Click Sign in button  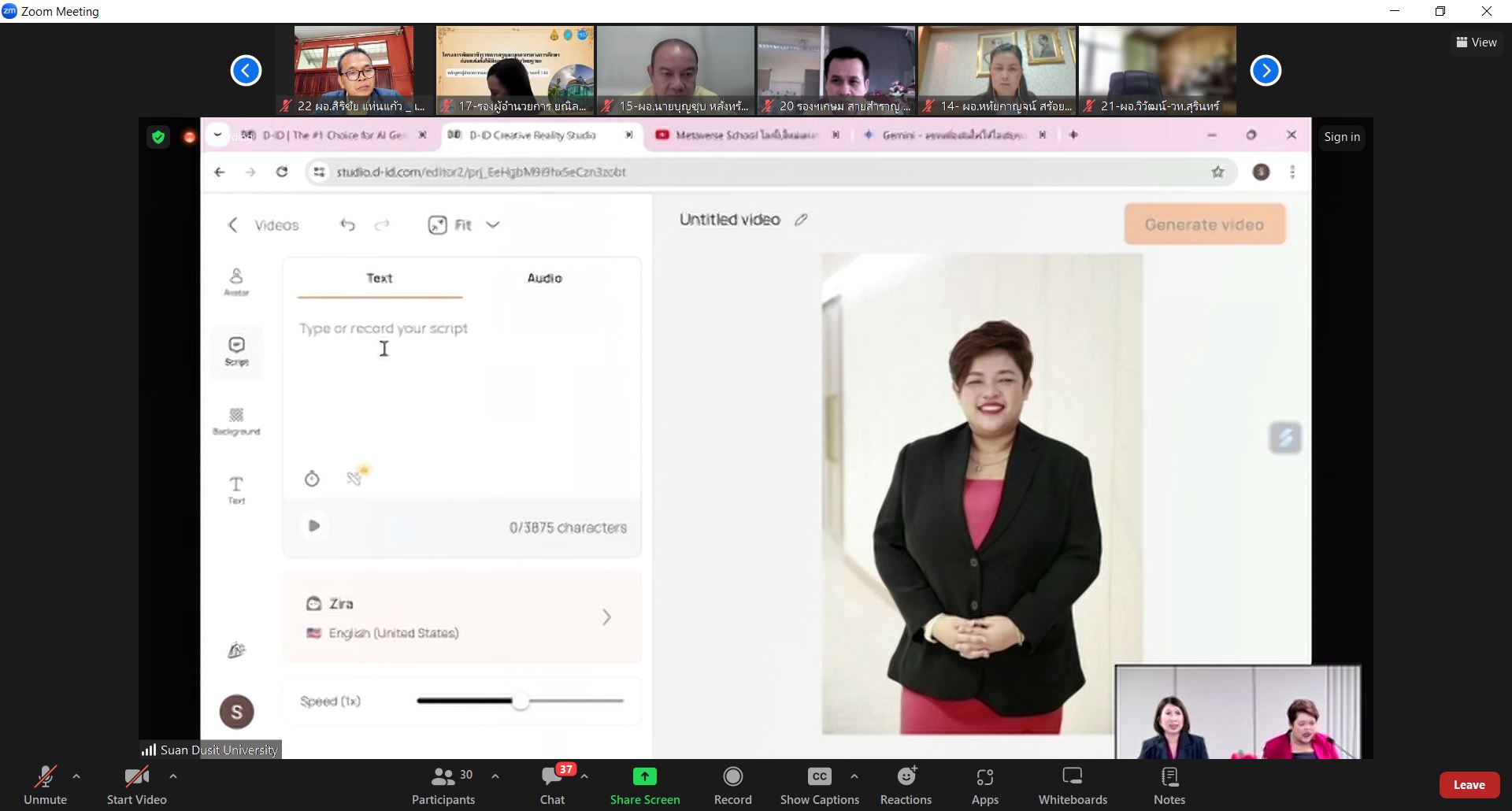(1342, 137)
